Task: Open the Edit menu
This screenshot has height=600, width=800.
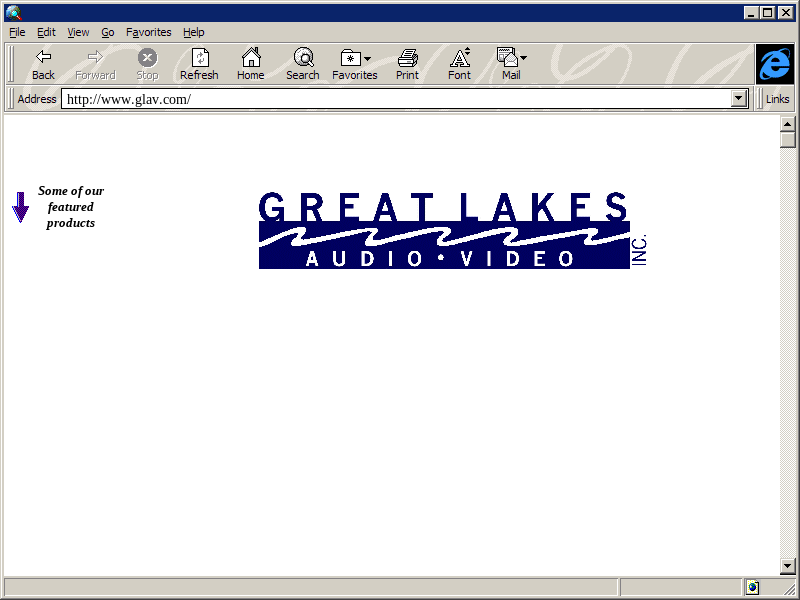Action: coord(46,32)
